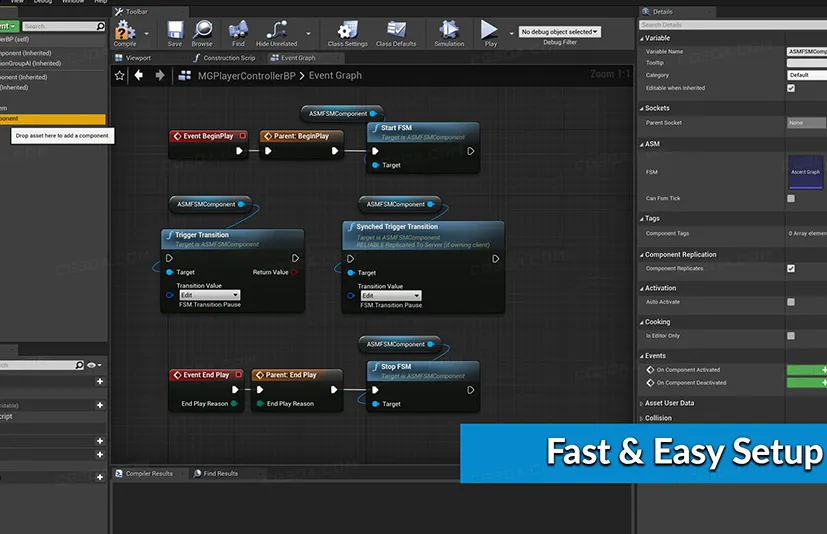
Task: Open compile options dropdown arrow
Action: coord(147,34)
